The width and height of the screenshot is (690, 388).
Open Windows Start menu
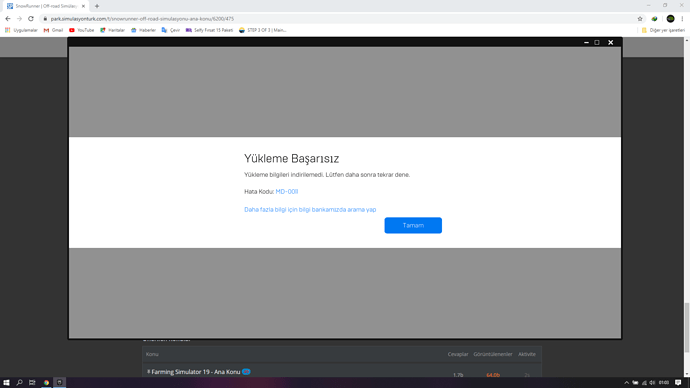pos(6,382)
